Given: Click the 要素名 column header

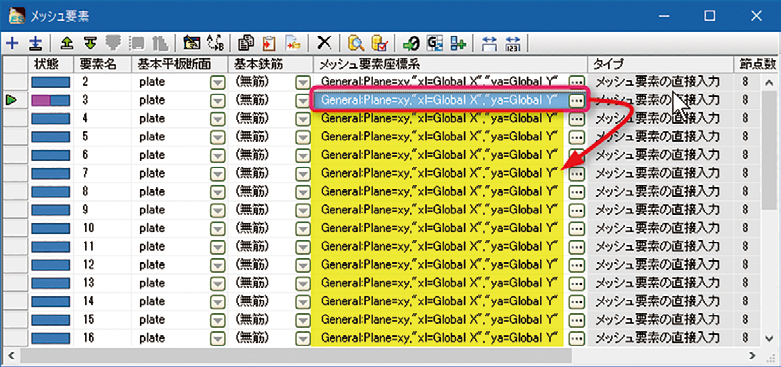Looking at the screenshot, I should point(103,64).
